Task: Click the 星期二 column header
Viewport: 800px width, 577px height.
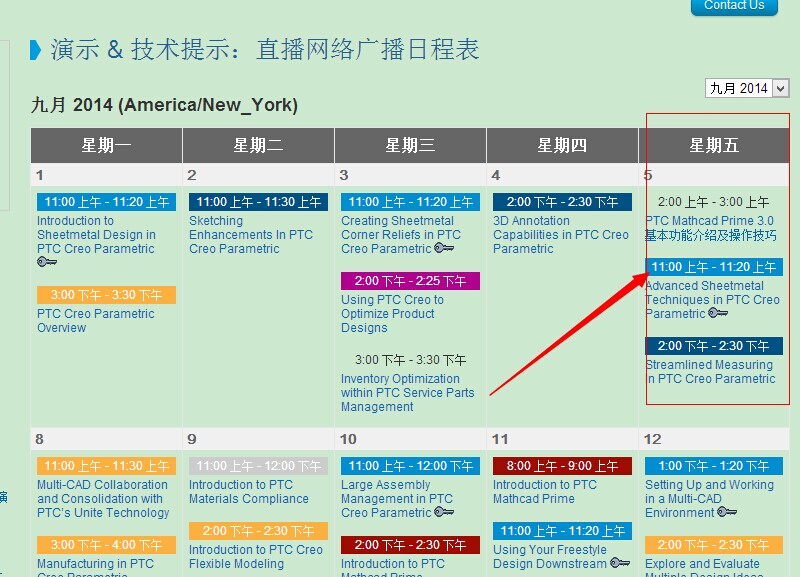Action: click(x=258, y=145)
